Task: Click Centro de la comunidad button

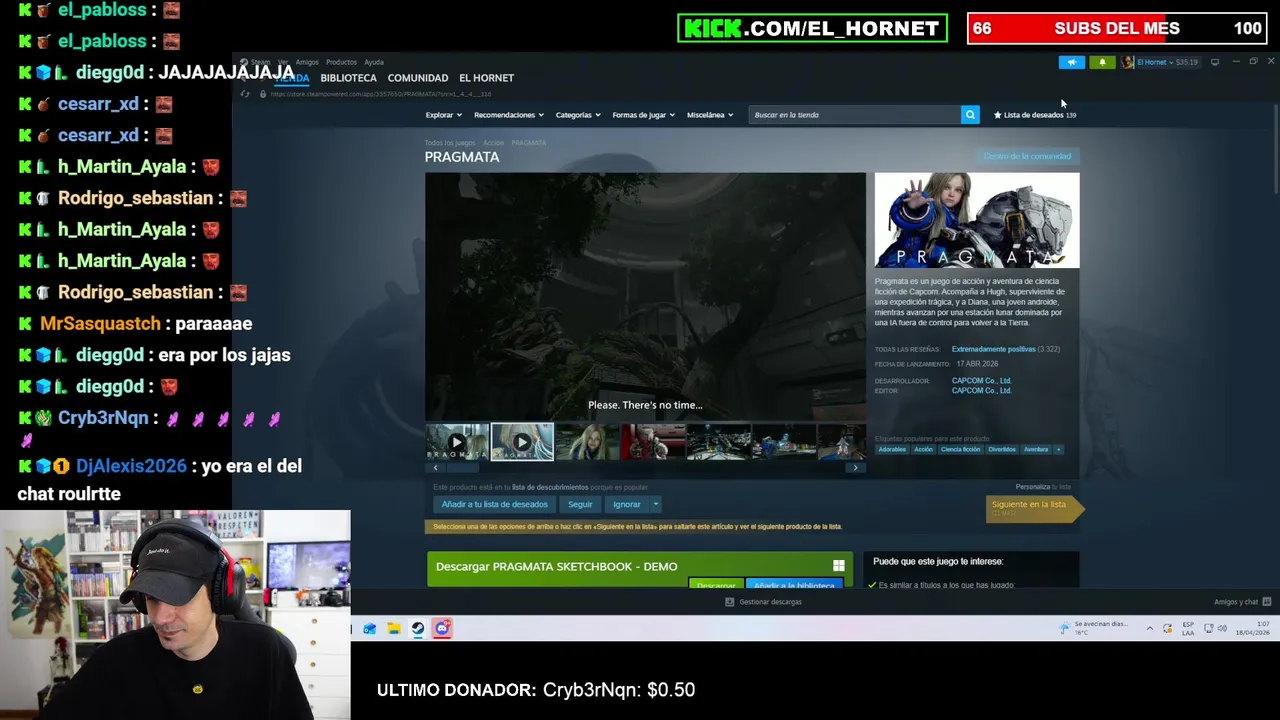Action: (x=1027, y=156)
